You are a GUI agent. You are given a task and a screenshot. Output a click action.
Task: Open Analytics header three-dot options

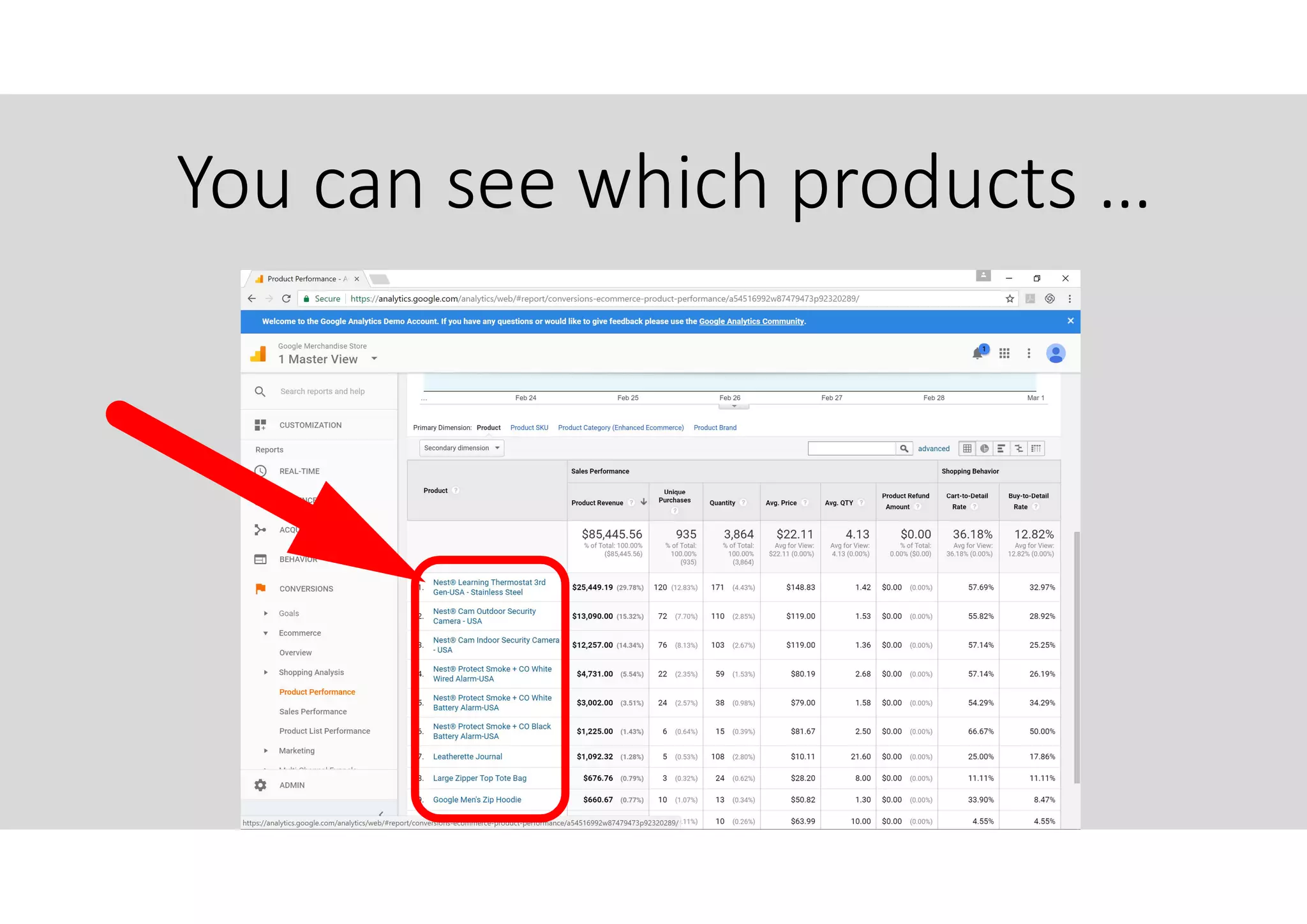tap(1029, 353)
